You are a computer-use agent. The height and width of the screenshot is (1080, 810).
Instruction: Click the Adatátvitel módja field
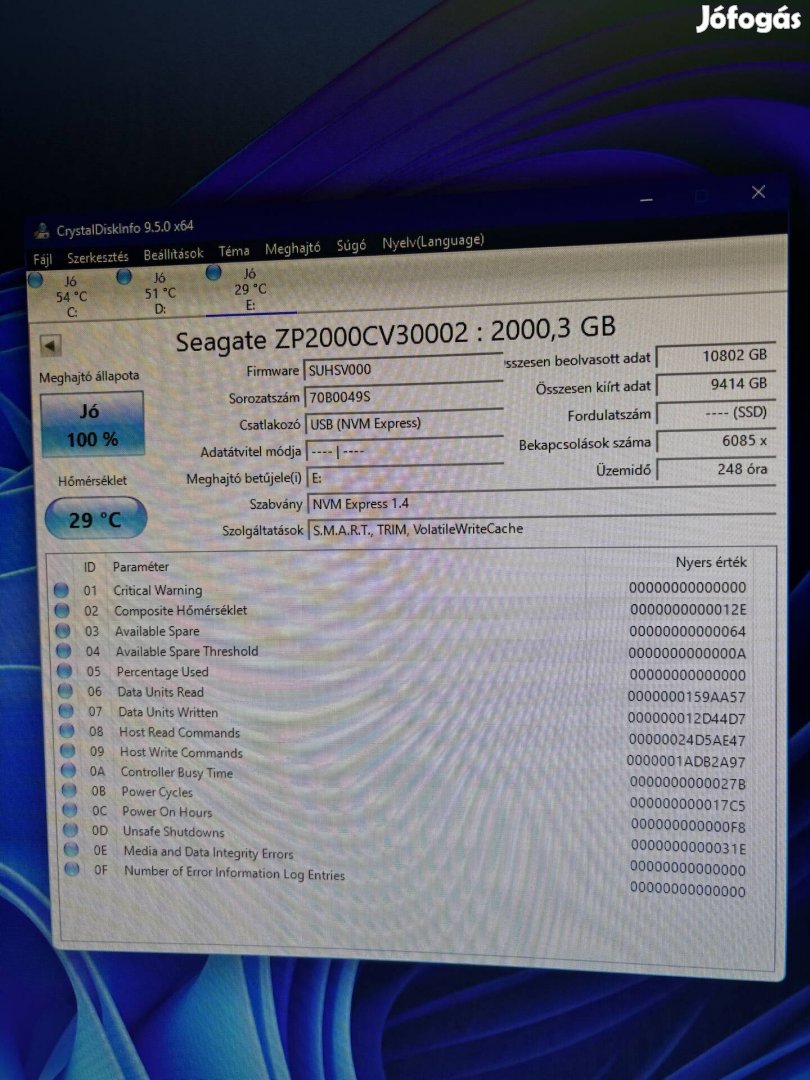pyautogui.click(x=405, y=450)
